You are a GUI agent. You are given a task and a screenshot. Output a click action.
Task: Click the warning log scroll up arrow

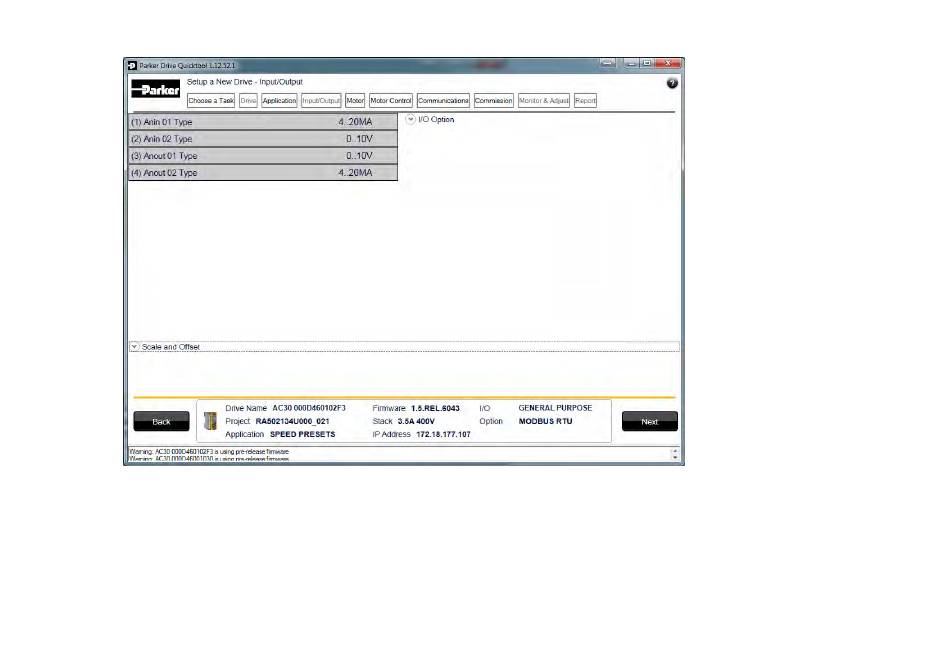pyautogui.click(x=675, y=451)
